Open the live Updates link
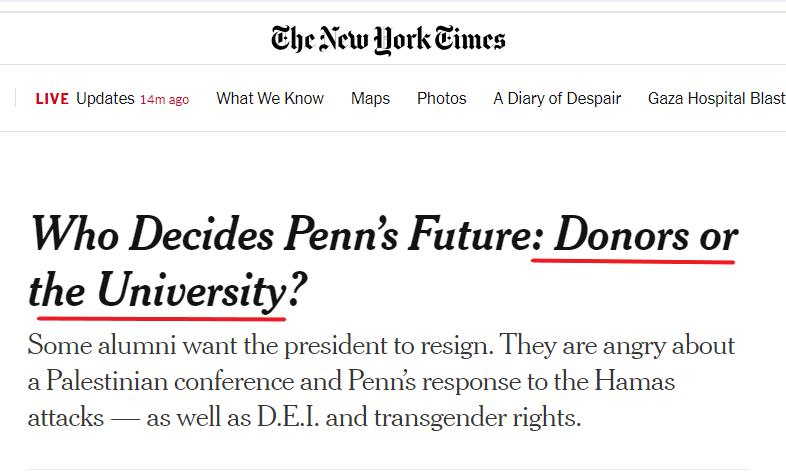The height and width of the screenshot is (473, 786). pos(105,98)
